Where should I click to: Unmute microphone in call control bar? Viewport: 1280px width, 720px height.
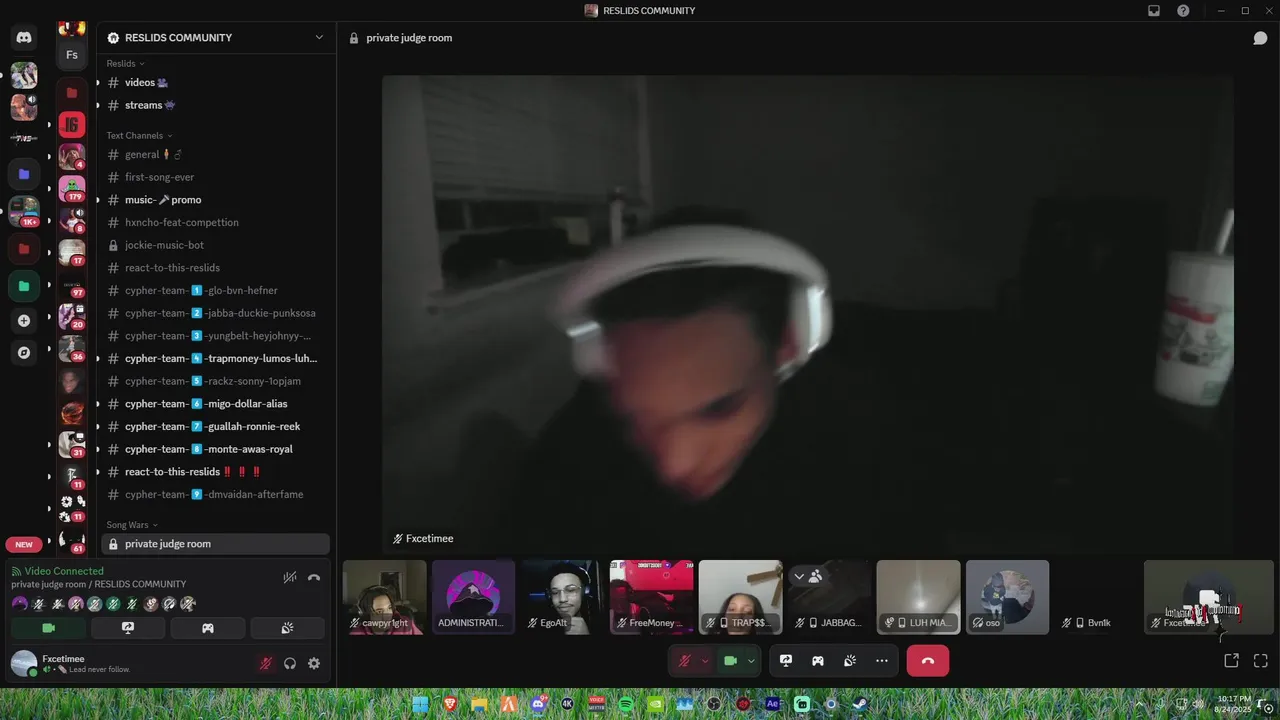[x=685, y=661]
